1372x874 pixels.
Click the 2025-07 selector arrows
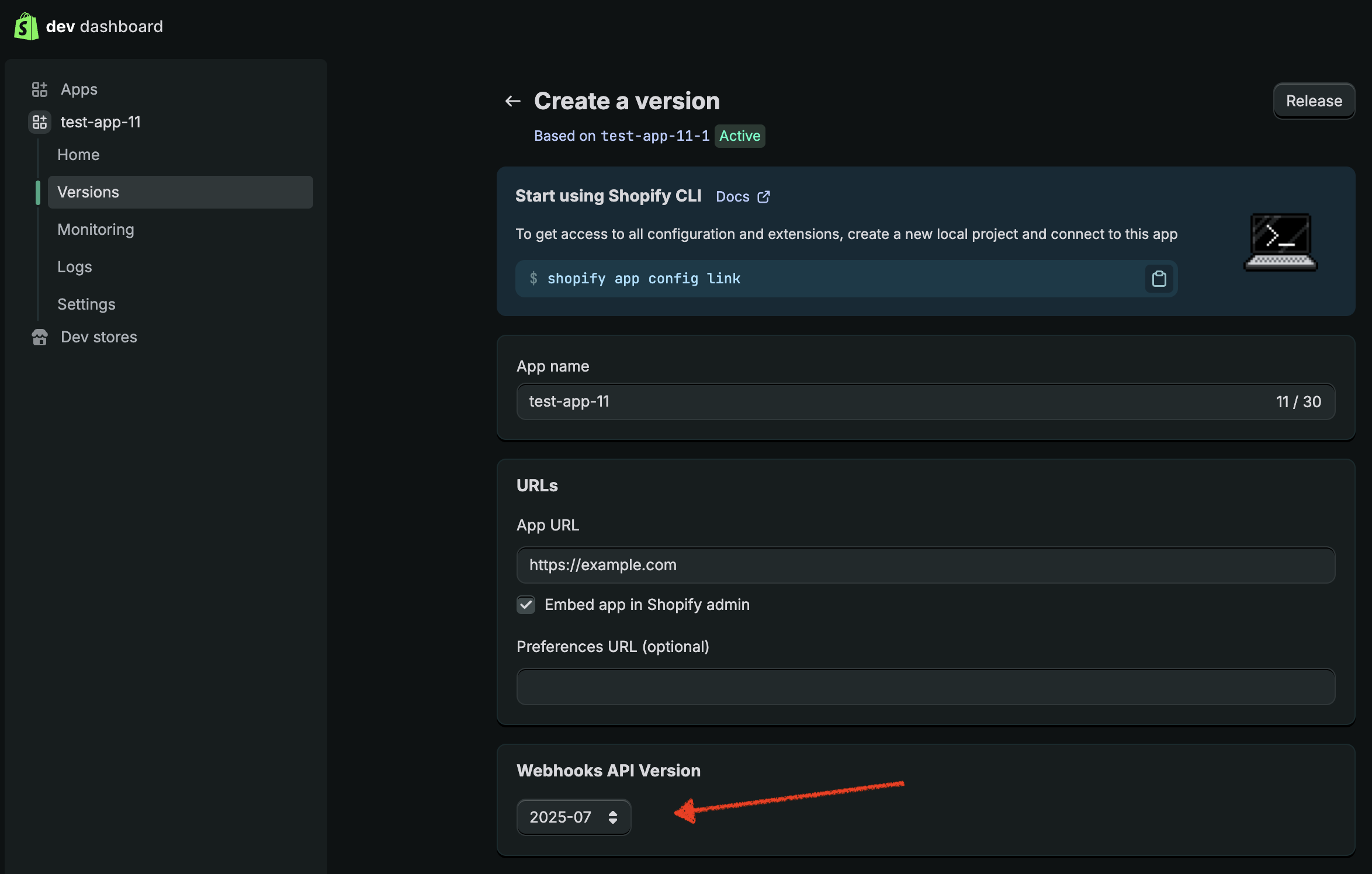tap(612, 817)
